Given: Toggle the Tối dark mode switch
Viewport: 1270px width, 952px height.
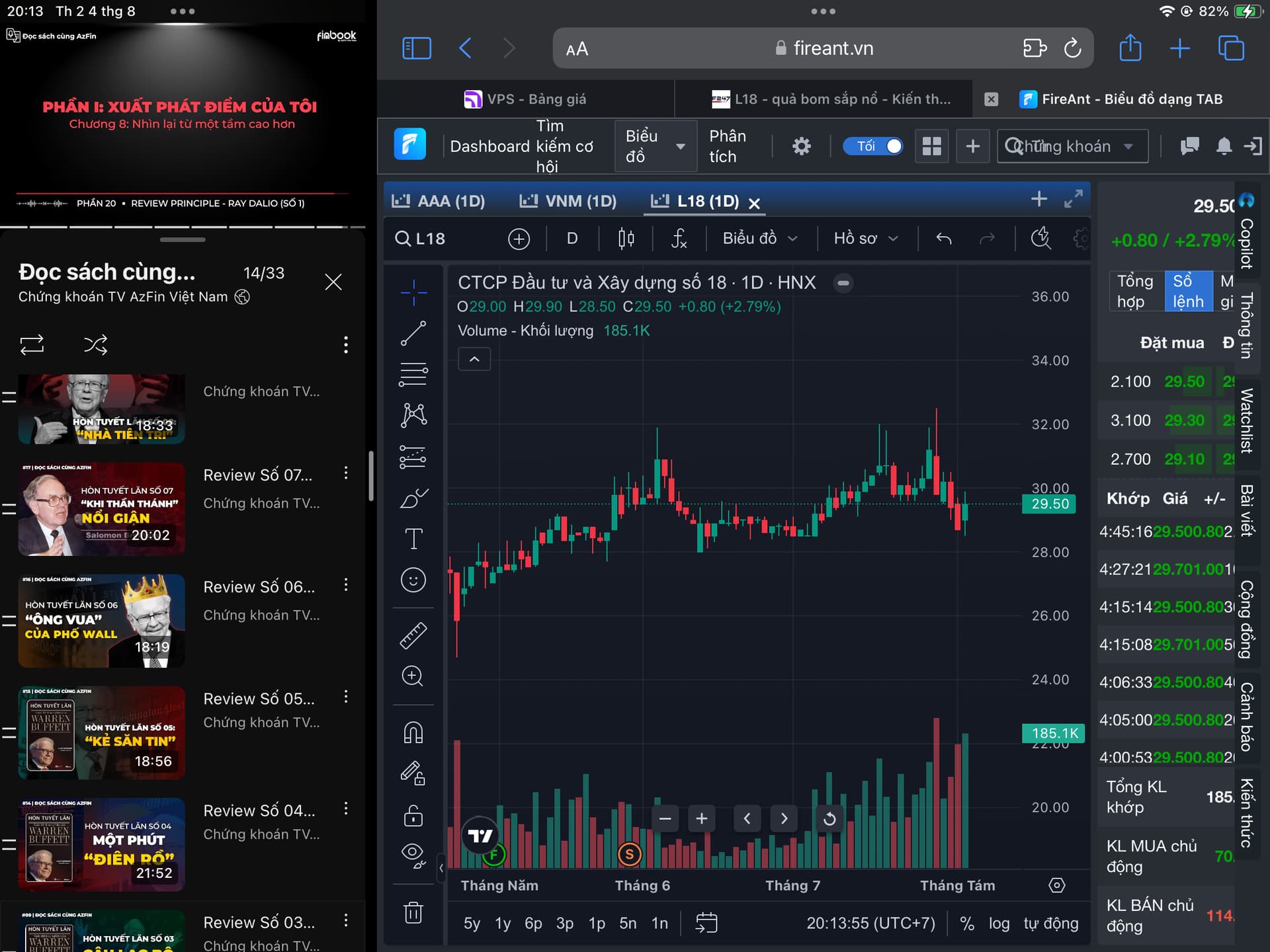Looking at the screenshot, I should (873, 146).
